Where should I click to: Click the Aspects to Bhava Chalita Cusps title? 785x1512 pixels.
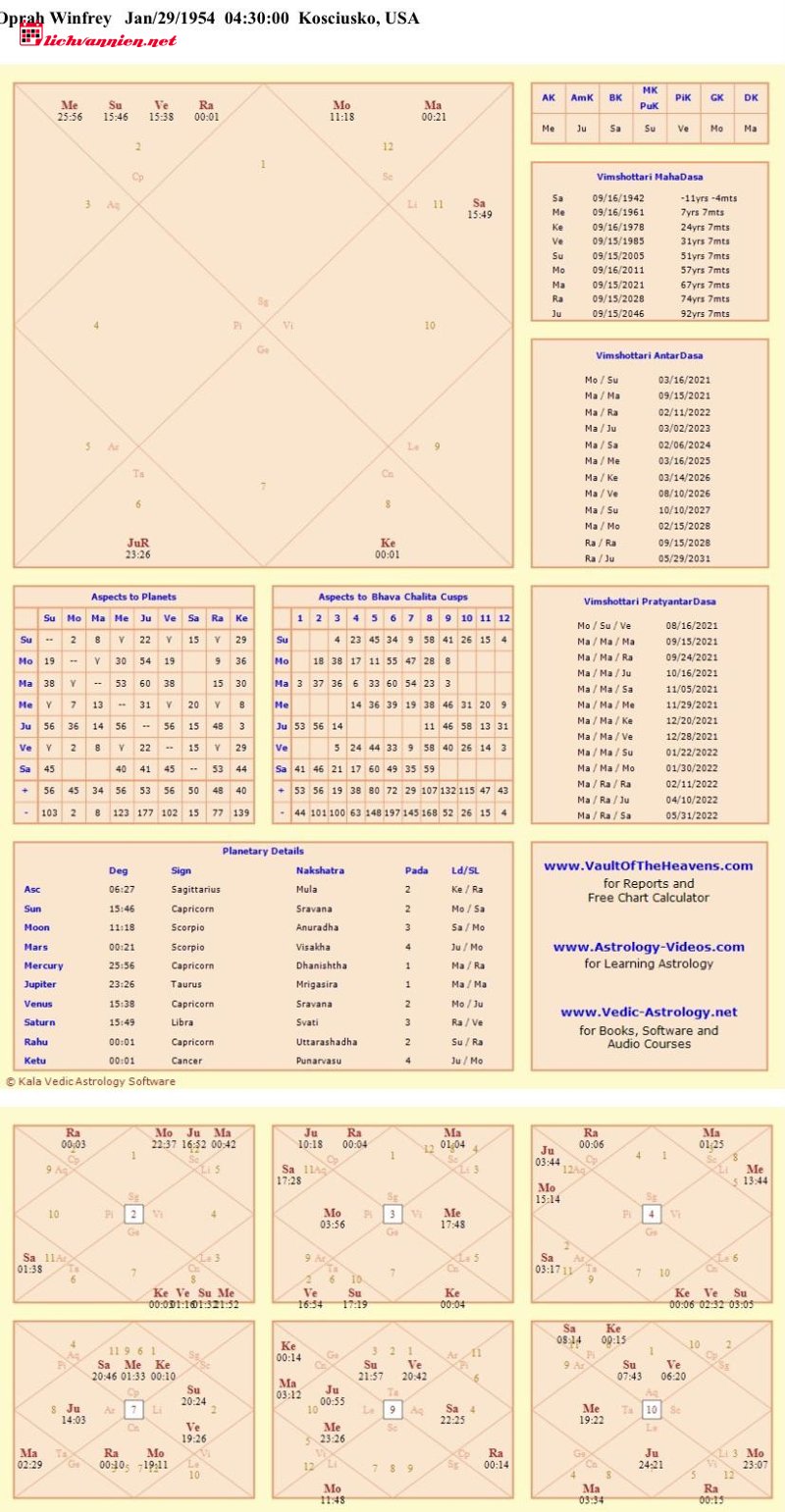click(392, 597)
